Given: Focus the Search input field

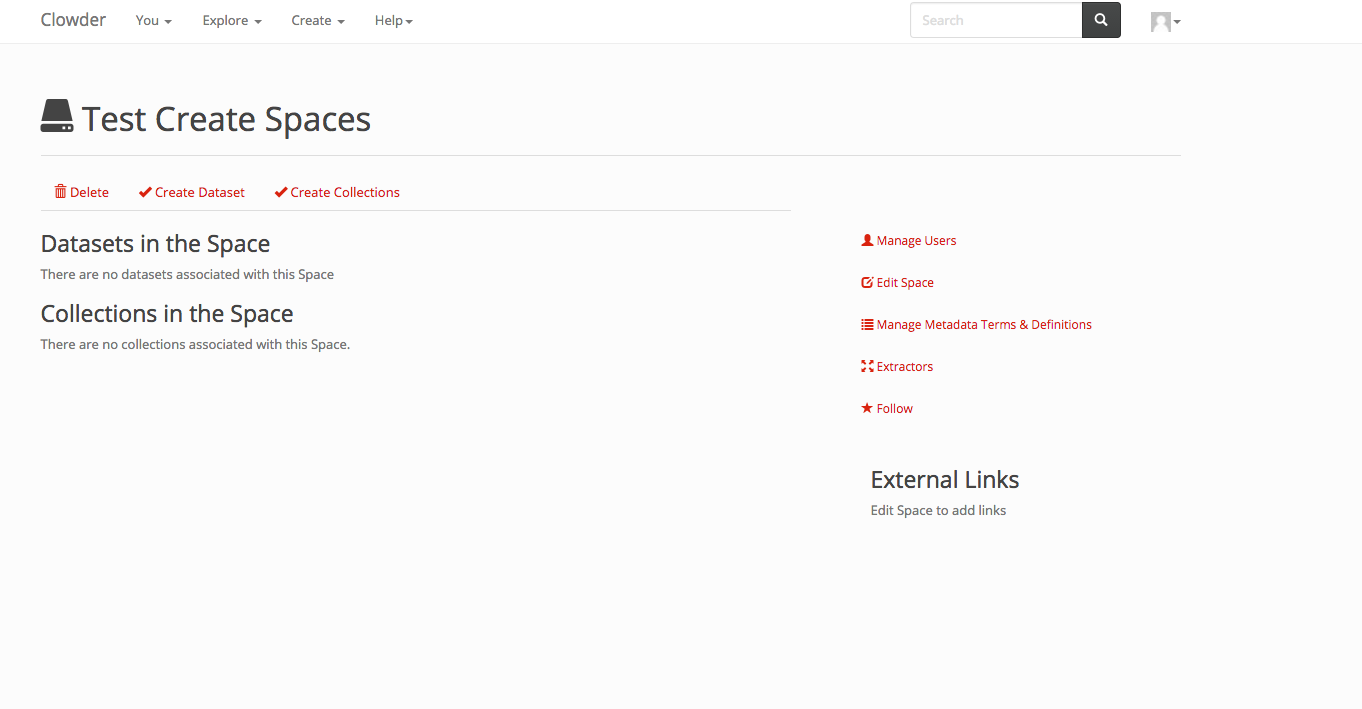Looking at the screenshot, I should tap(995, 20).
